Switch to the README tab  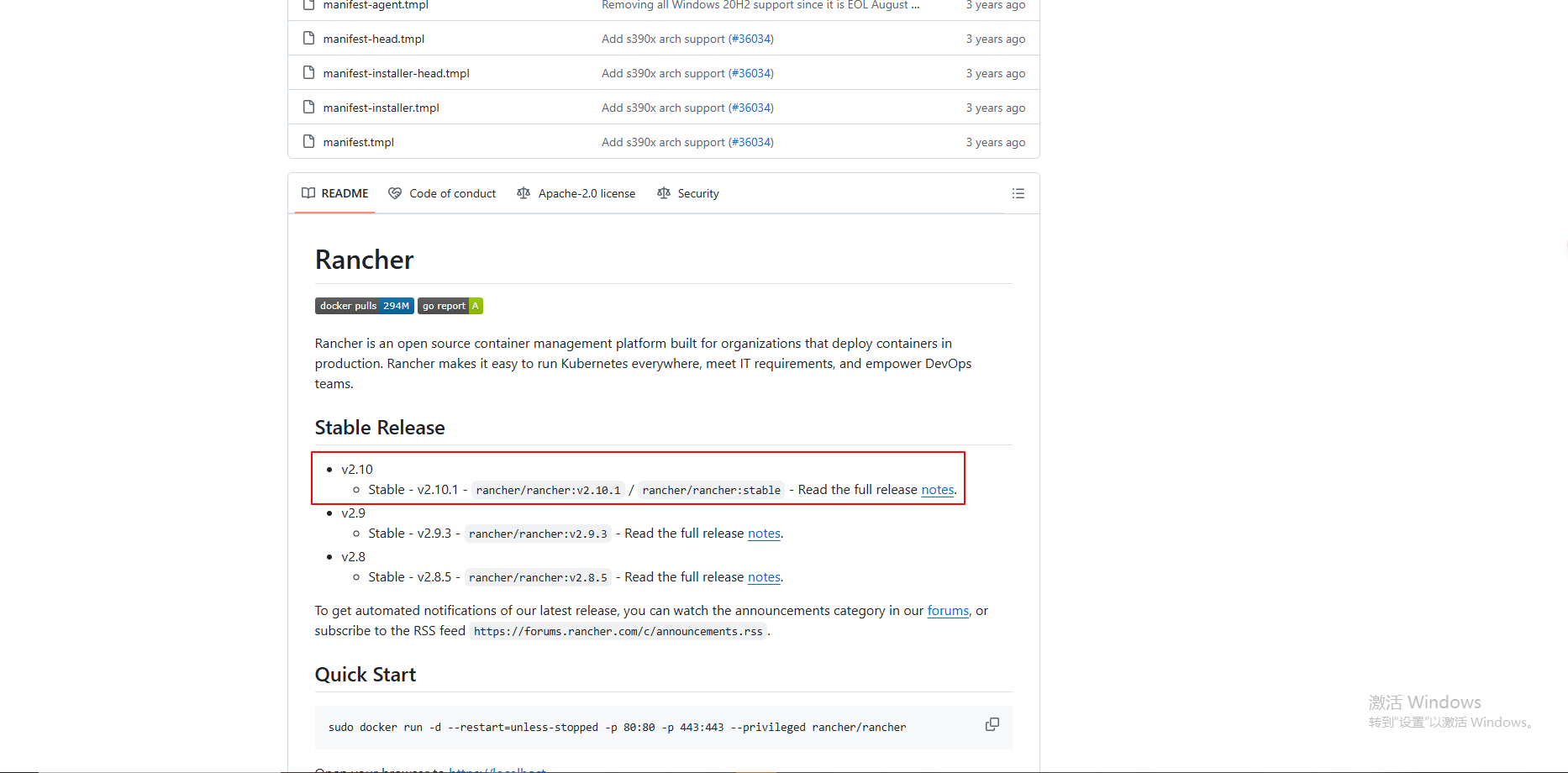tap(335, 193)
